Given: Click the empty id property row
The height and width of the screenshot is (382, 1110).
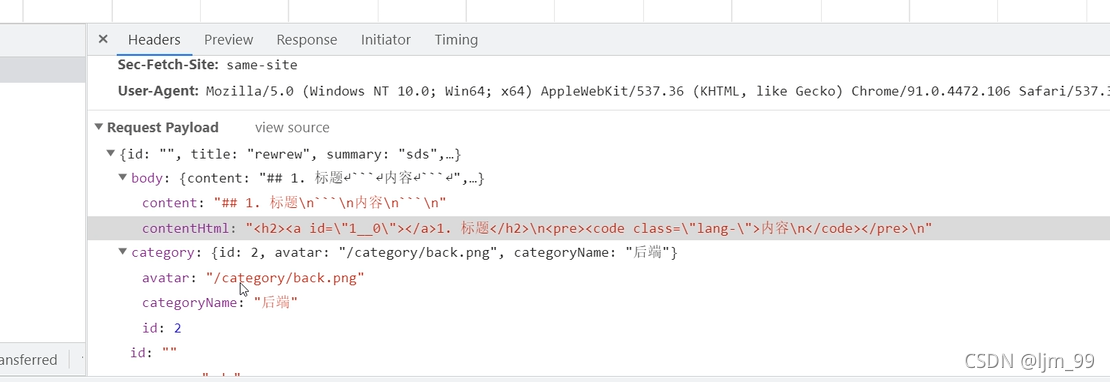Looking at the screenshot, I should [x=154, y=352].
